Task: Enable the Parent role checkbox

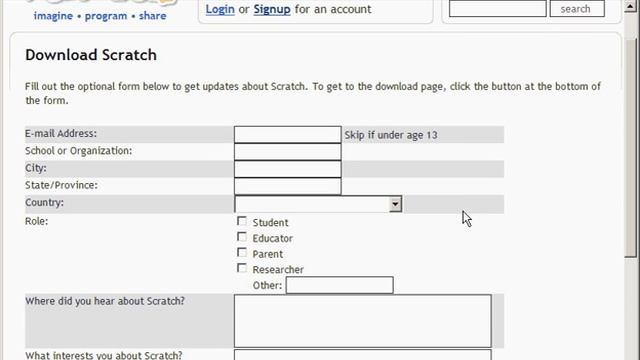Action: coord(242,253)
